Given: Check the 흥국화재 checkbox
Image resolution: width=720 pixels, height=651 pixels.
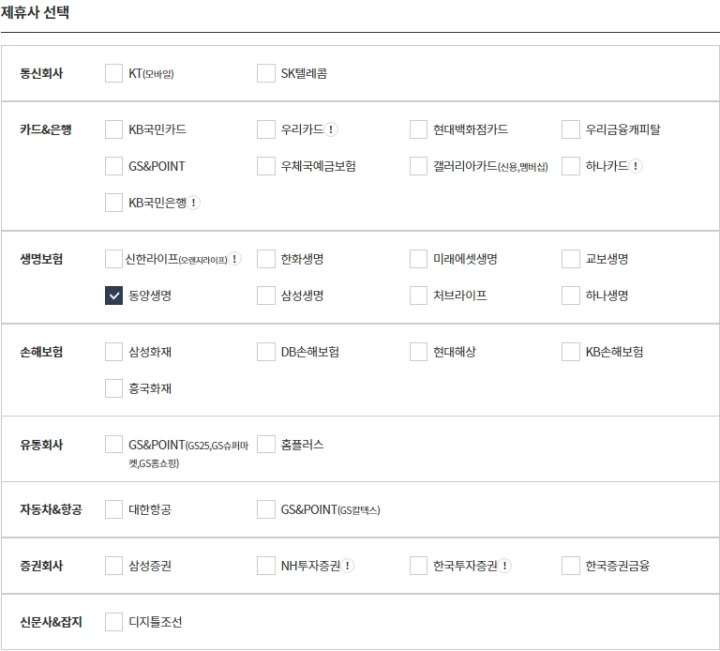Looking at the screenshot, I should (x=114, y=388).
